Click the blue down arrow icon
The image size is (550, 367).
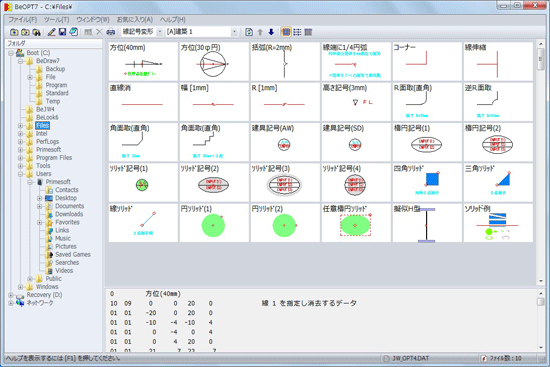tap(271, 32)
